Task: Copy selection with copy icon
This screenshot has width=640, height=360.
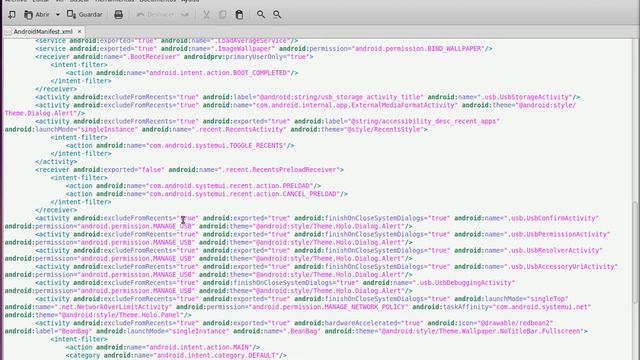Action: pyautogui.click(x=222, y=15)
